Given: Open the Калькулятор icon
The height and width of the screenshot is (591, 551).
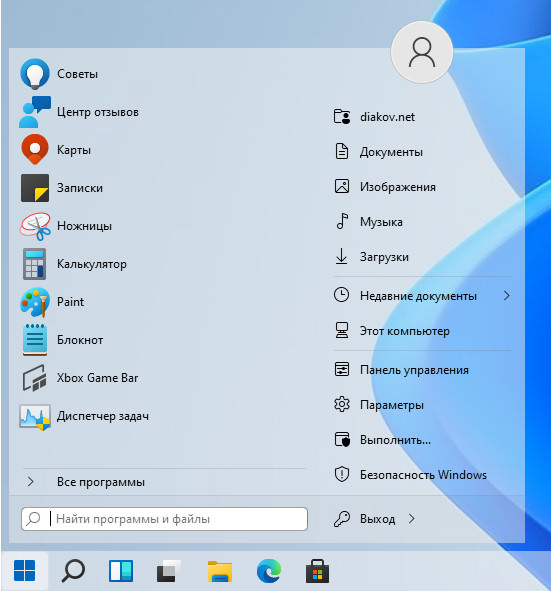Looking at the screenshot, I should click(34, 264).
